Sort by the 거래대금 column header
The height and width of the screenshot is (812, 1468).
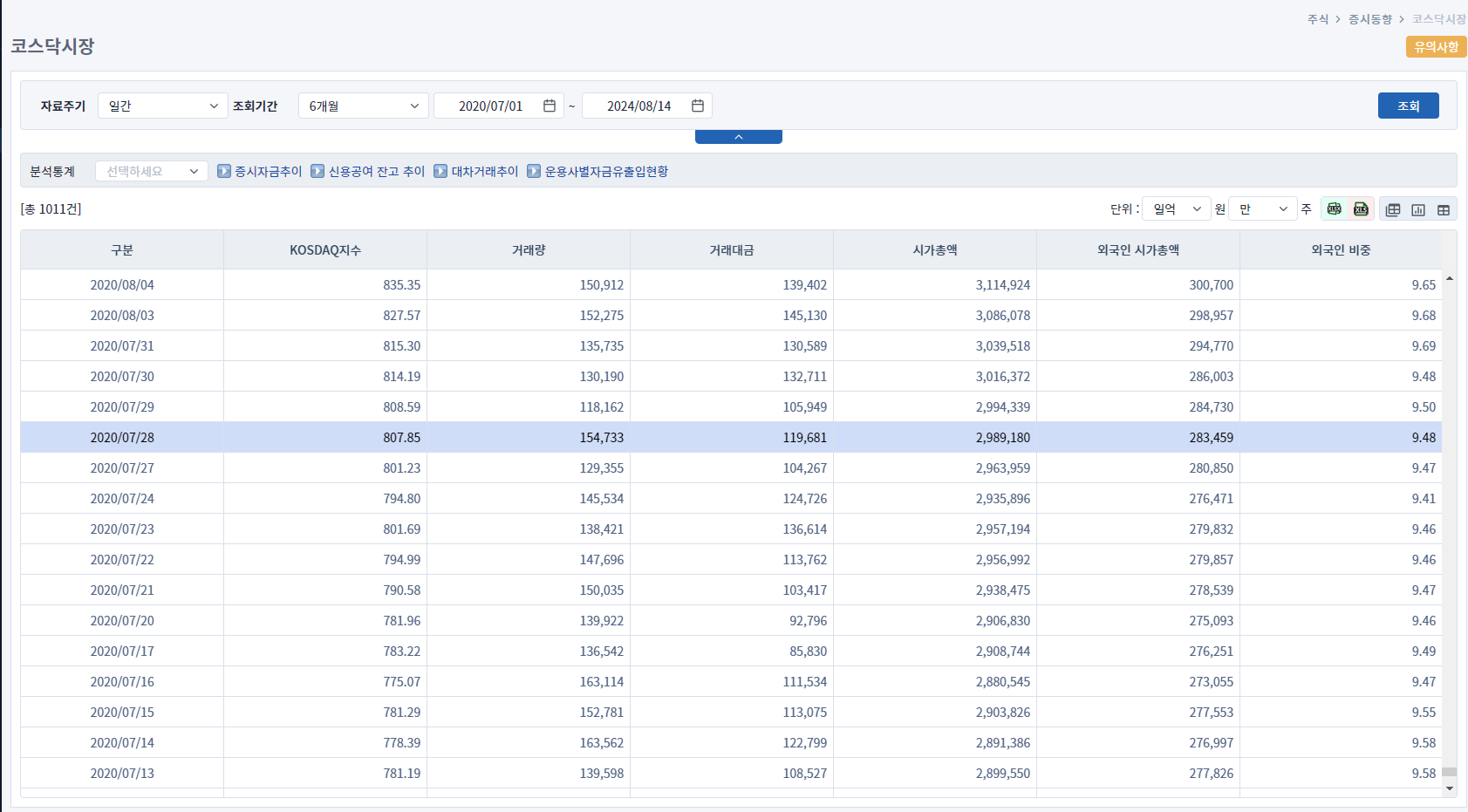[732, 249]
